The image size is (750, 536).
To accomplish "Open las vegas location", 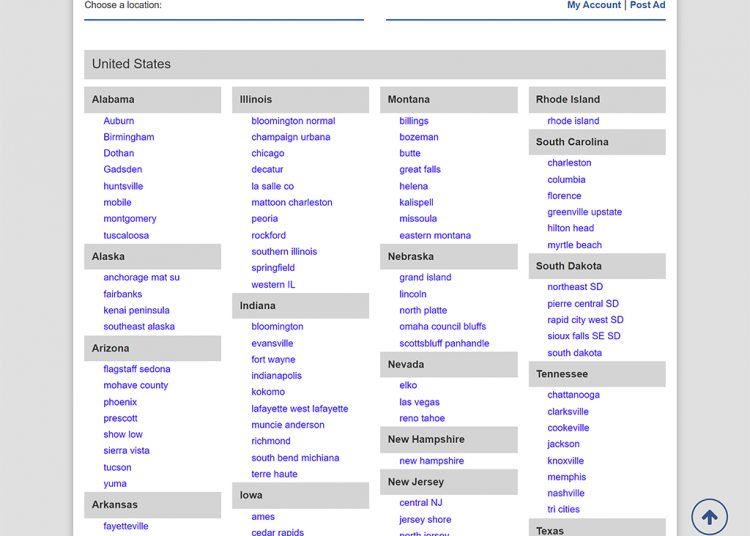I will pos(419,403).
